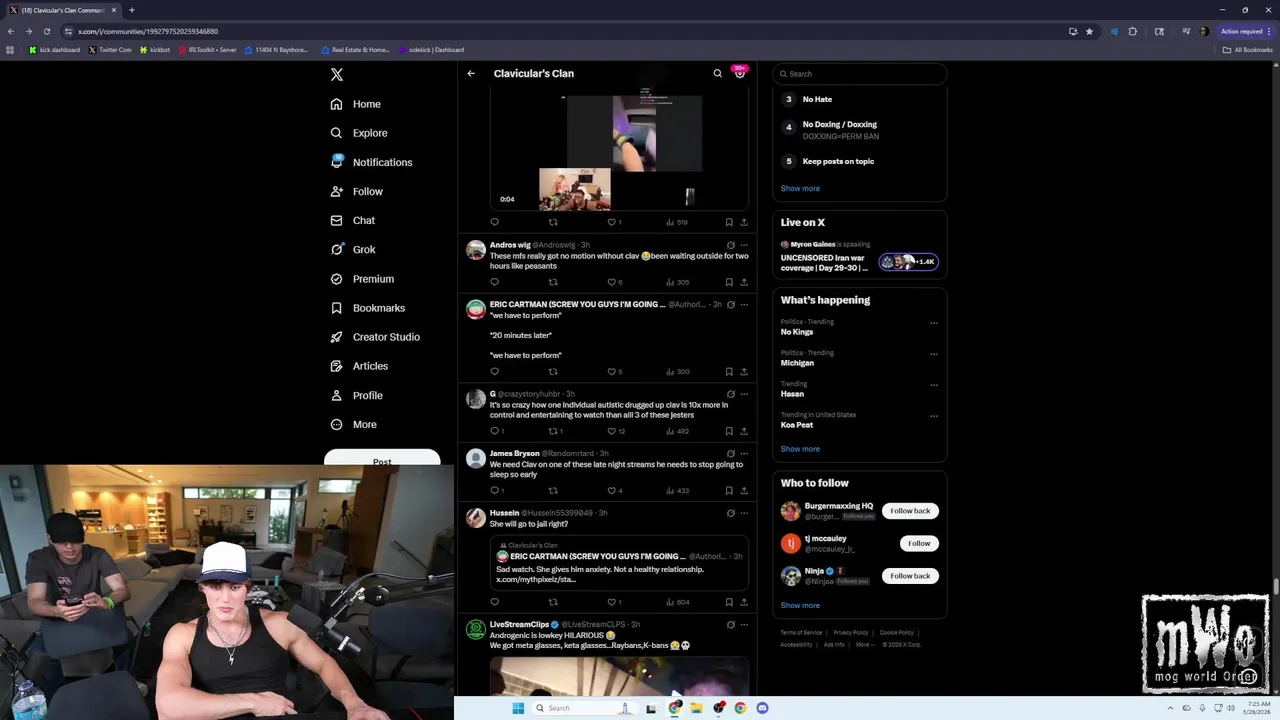Open options for Michigan trend
The image size is (1280, 720).
934,354
